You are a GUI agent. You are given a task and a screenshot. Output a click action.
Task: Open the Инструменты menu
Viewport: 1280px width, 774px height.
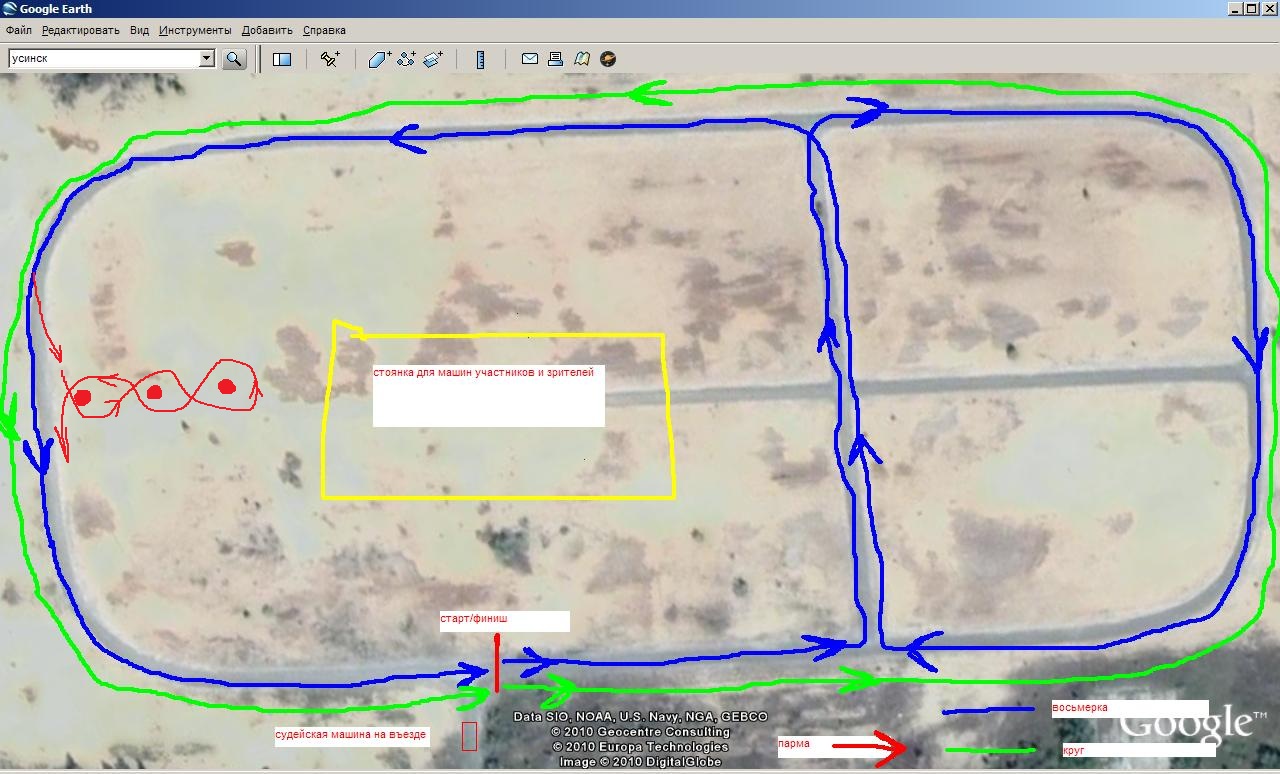(x=195, y=30)
